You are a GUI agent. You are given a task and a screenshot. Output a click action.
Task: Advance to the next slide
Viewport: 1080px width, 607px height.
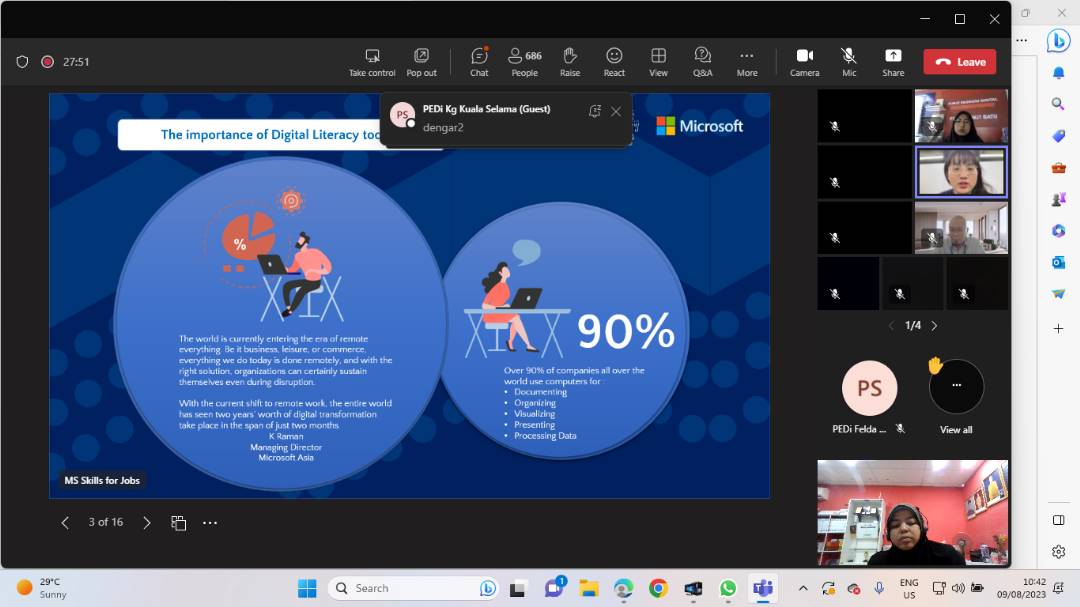(146, 523)
